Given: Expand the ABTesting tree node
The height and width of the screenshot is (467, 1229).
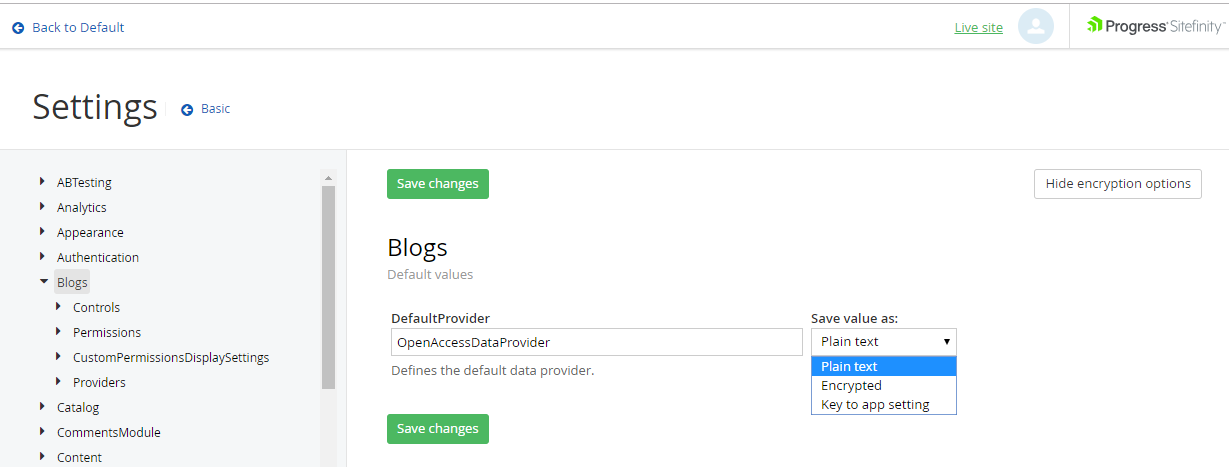Looking at the screenshot, I should pos(42,181).
